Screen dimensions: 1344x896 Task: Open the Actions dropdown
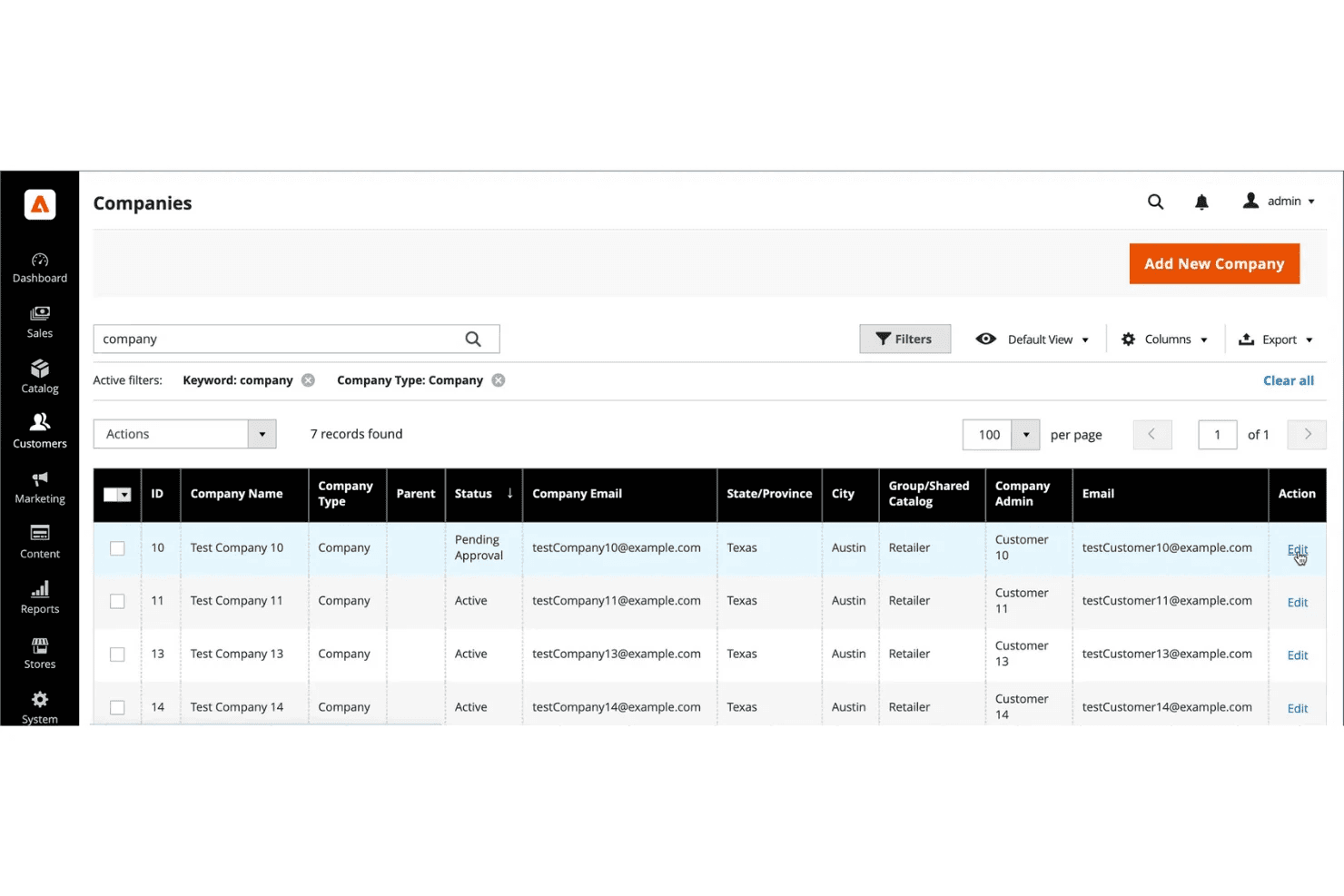pos(184,434)
